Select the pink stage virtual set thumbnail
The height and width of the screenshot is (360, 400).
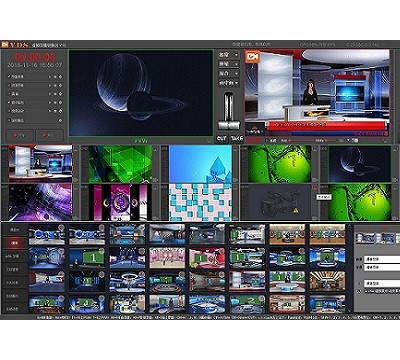click(x=167, y=258)
